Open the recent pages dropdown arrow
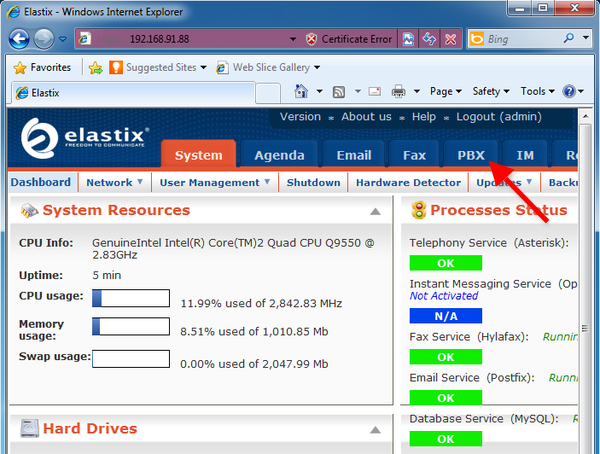The width and height of the screenshot is (600, 454). click(x=63, y=39)
